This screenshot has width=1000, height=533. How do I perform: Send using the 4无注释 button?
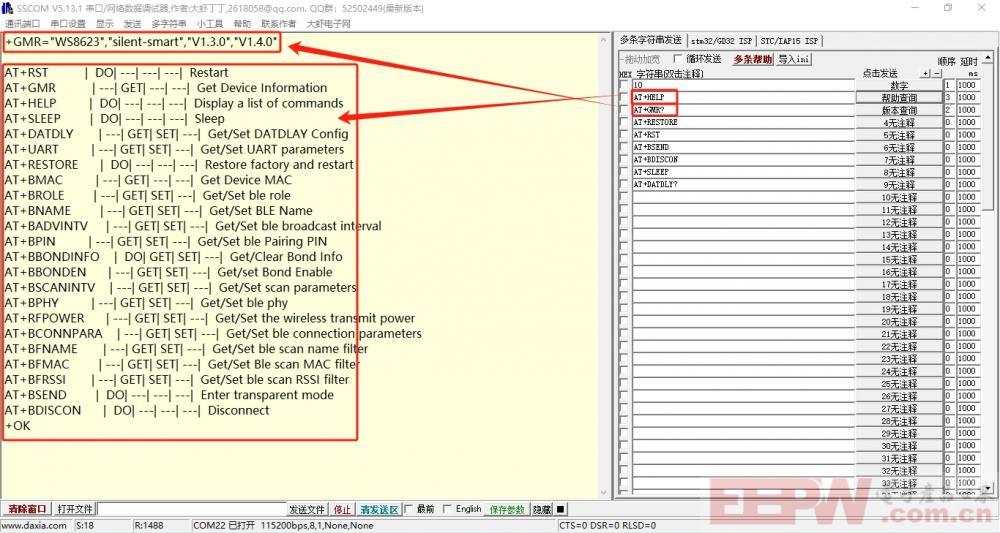899,122
